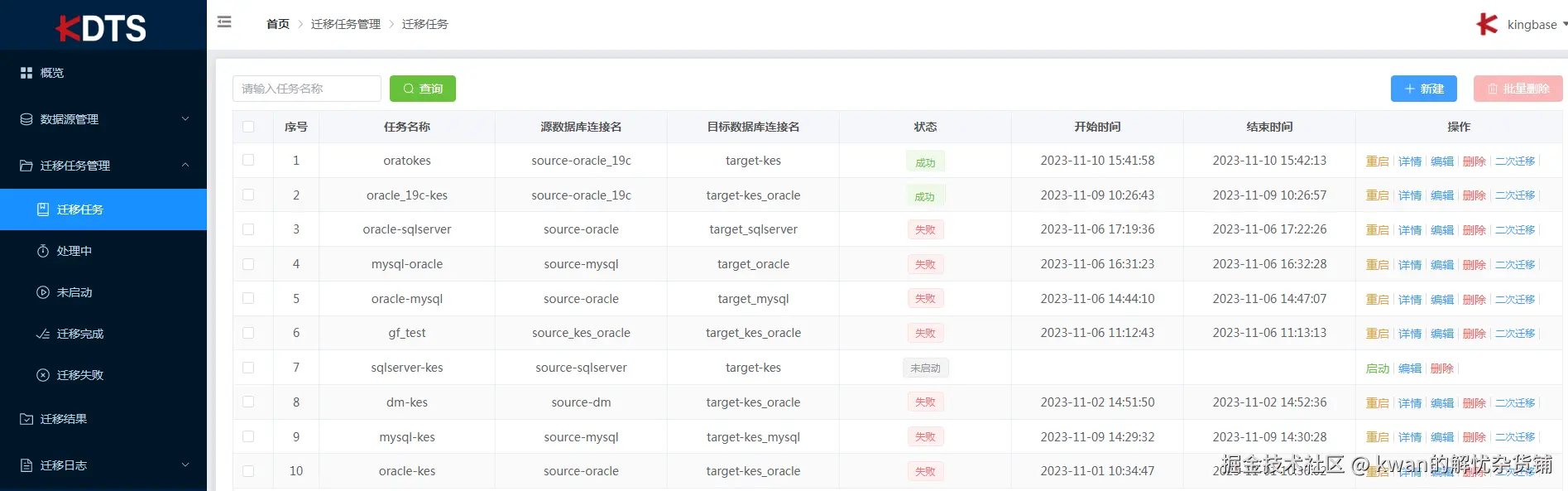Click the cell target_sqlserver
Image resolution: width=1568 pixels, height=491 pixels.
pos(753,229)
